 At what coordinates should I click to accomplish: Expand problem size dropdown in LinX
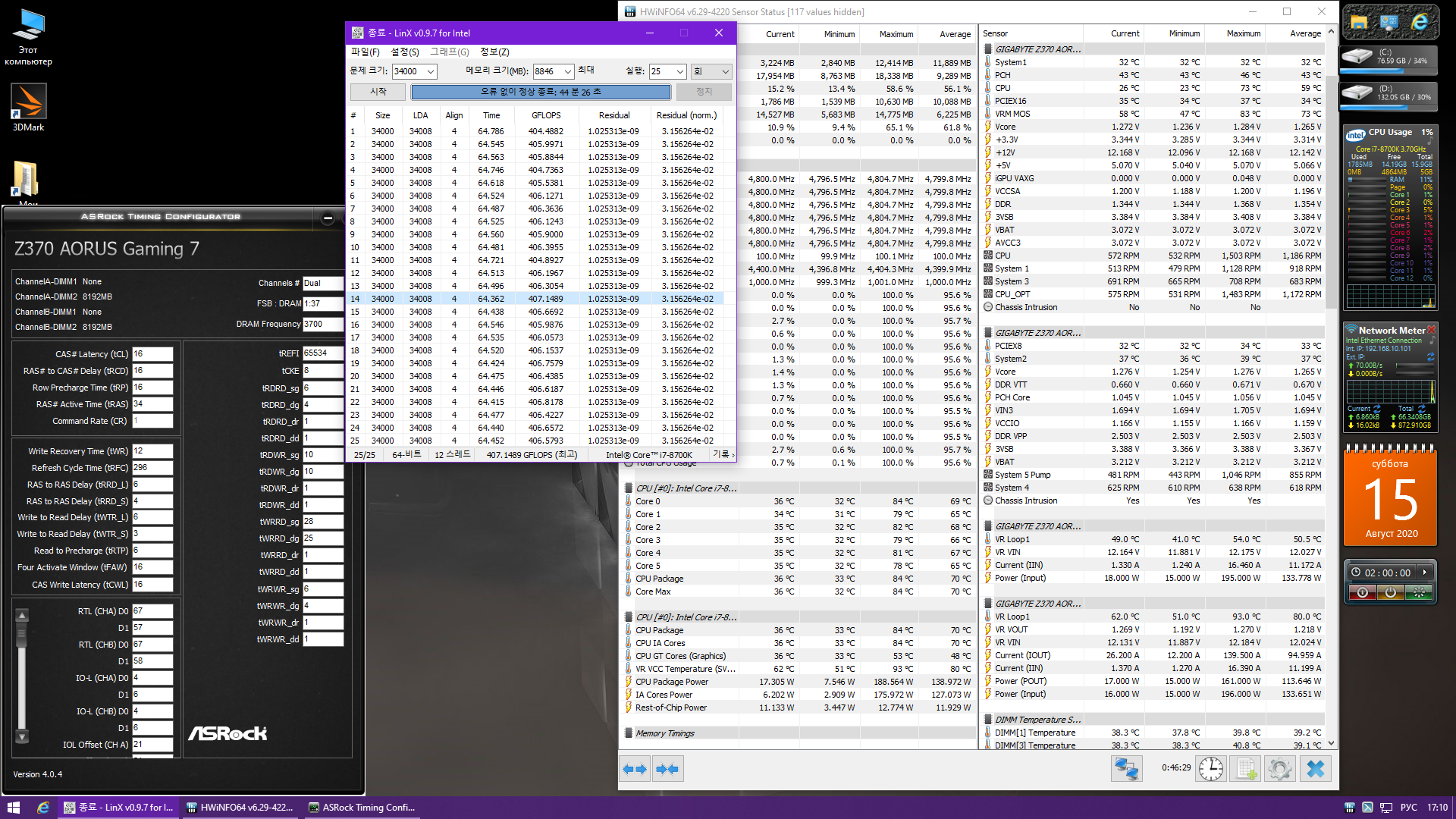pyautogui.click(x=431, y=71)
